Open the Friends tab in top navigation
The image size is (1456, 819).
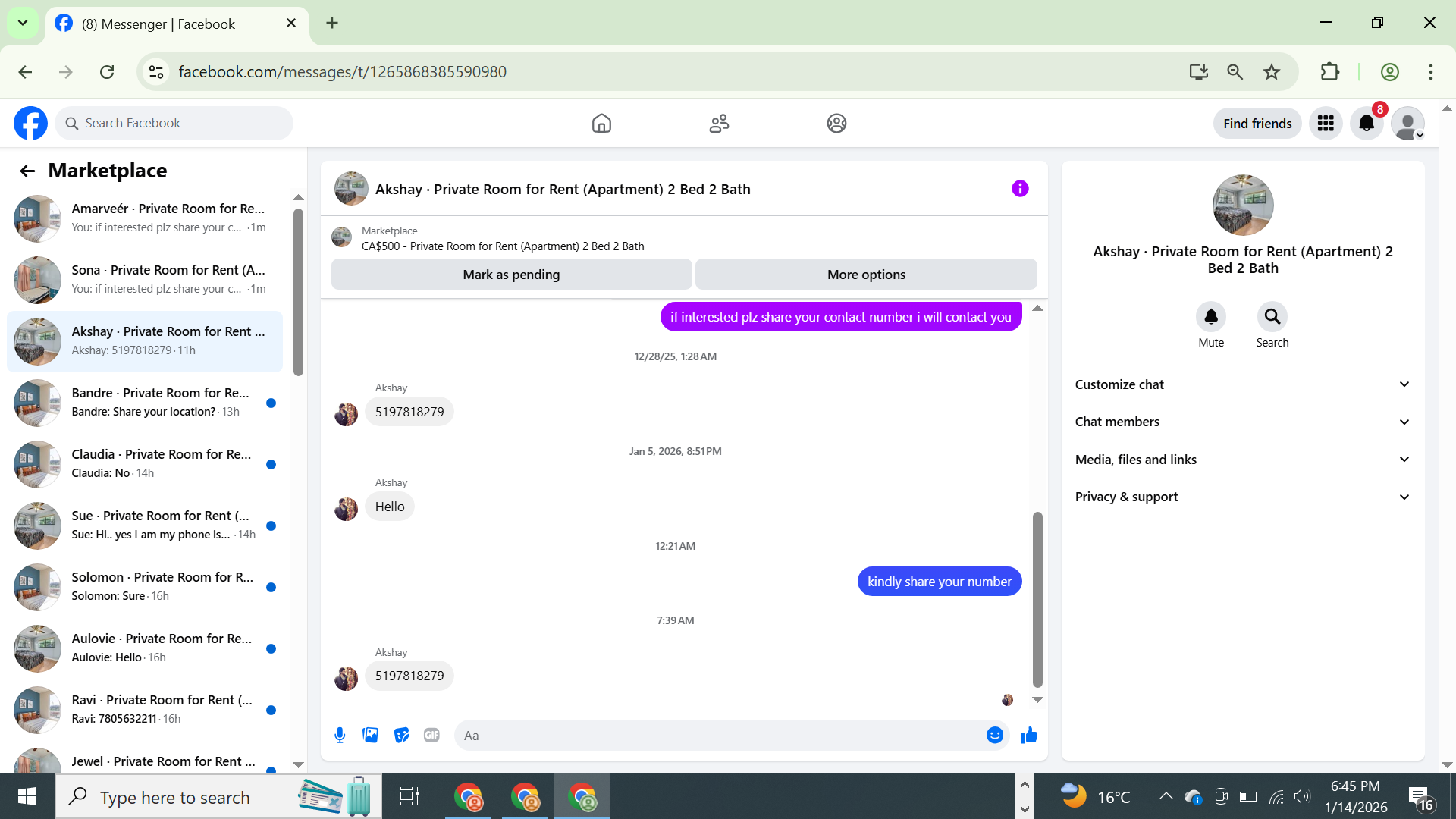point(719,123)
